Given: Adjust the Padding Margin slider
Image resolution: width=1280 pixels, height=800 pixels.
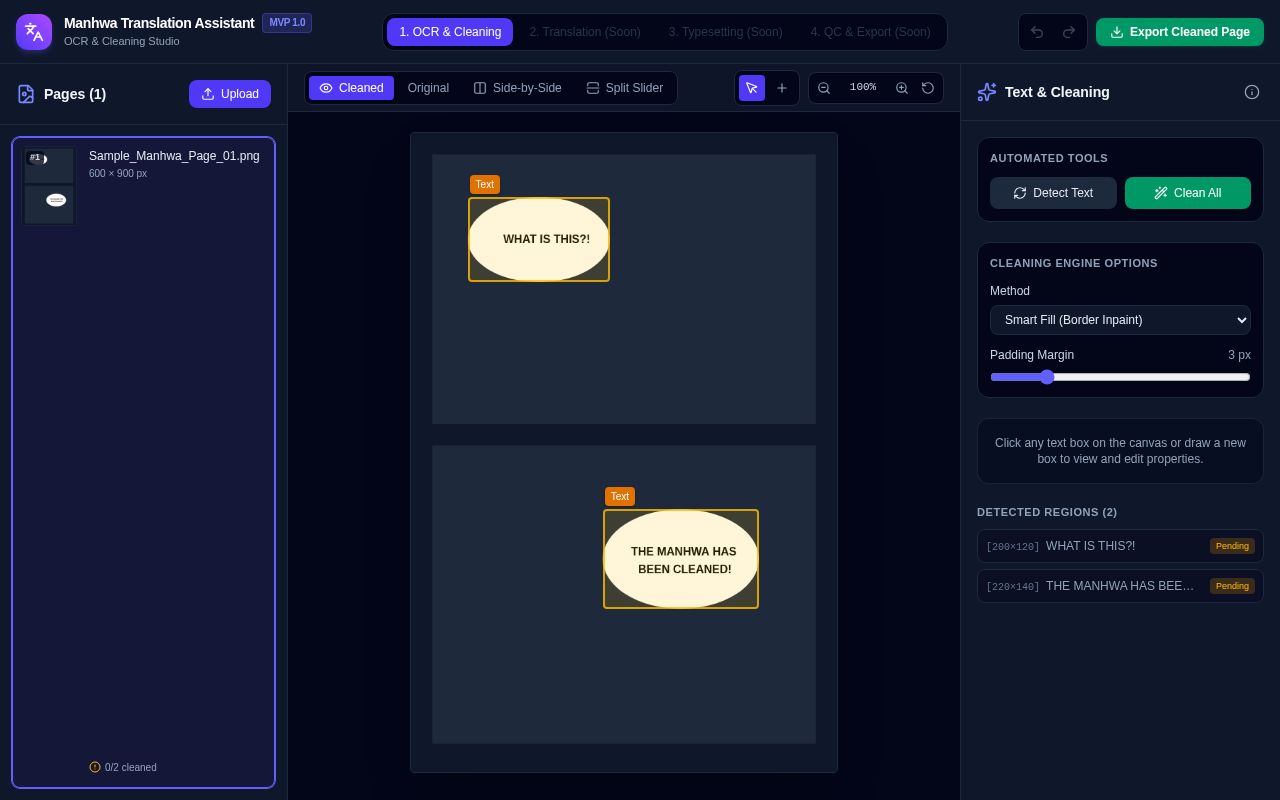Looking at the screenshot, I should [1120, 377].
